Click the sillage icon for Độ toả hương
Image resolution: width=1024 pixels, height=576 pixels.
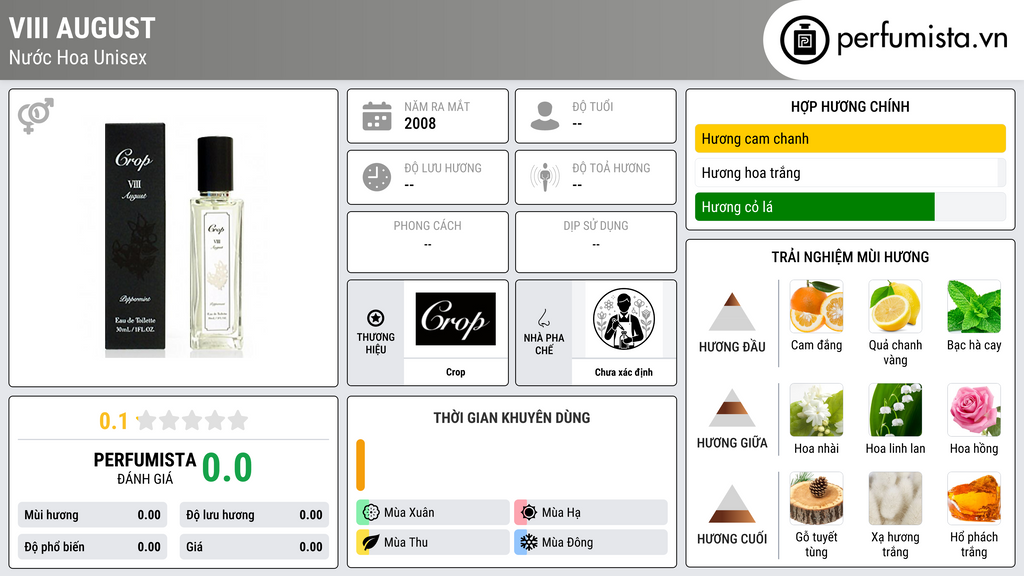point(545,177)
